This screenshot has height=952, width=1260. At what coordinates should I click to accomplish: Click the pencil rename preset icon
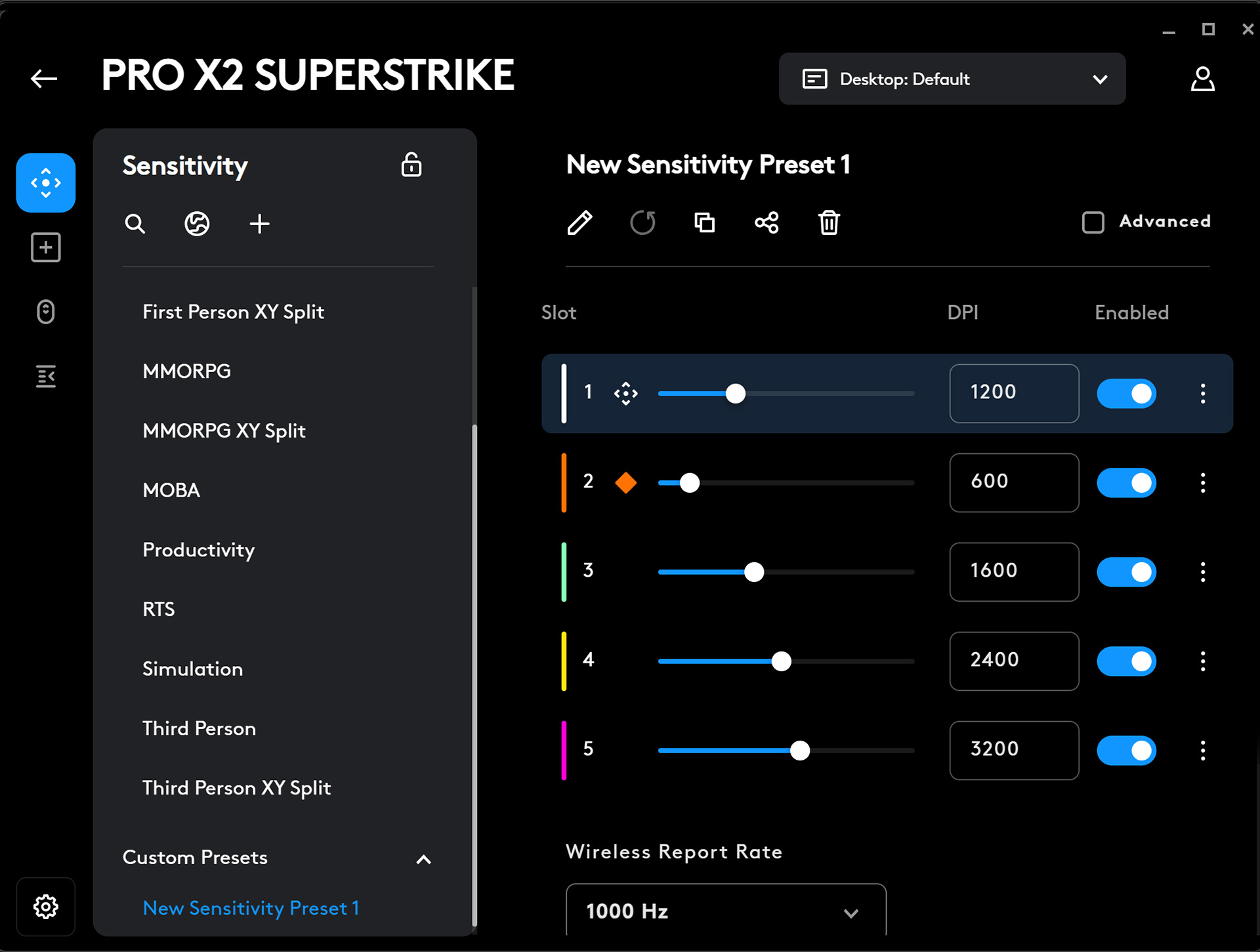(x=579, y=223)
